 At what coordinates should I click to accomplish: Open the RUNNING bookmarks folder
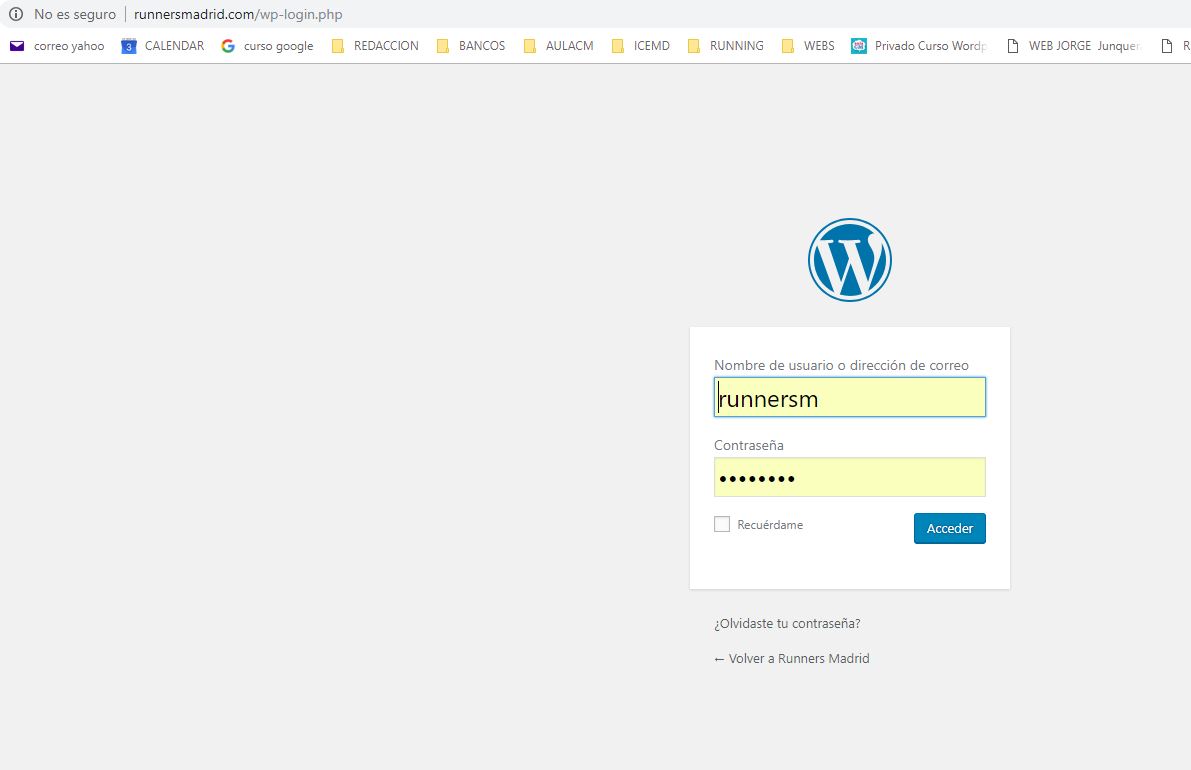tap(725, 46)
